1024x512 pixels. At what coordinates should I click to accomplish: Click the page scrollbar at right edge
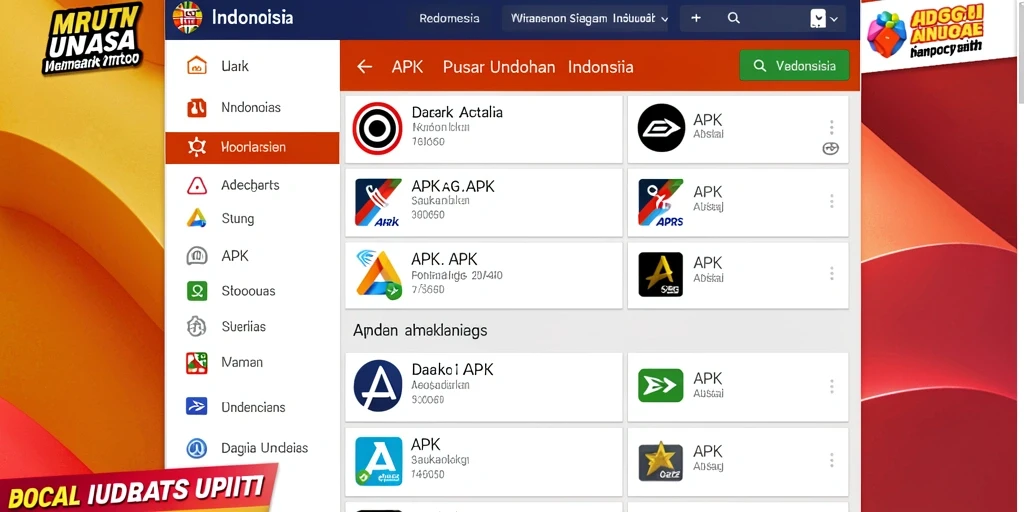1020,52
